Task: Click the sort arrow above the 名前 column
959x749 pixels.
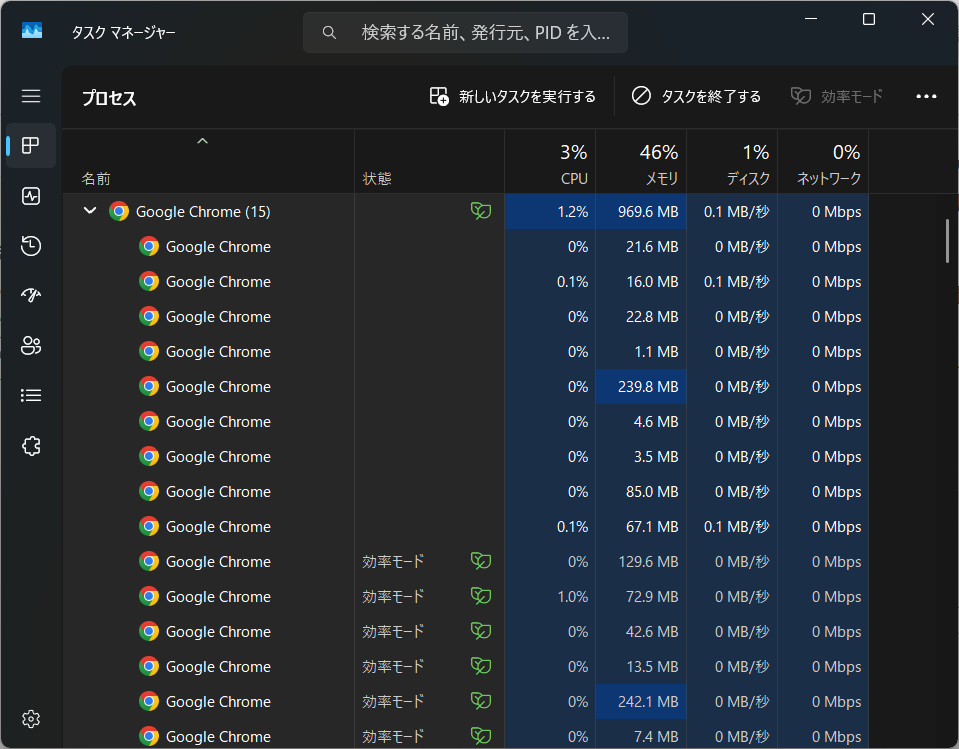Action: coord(202,141)
